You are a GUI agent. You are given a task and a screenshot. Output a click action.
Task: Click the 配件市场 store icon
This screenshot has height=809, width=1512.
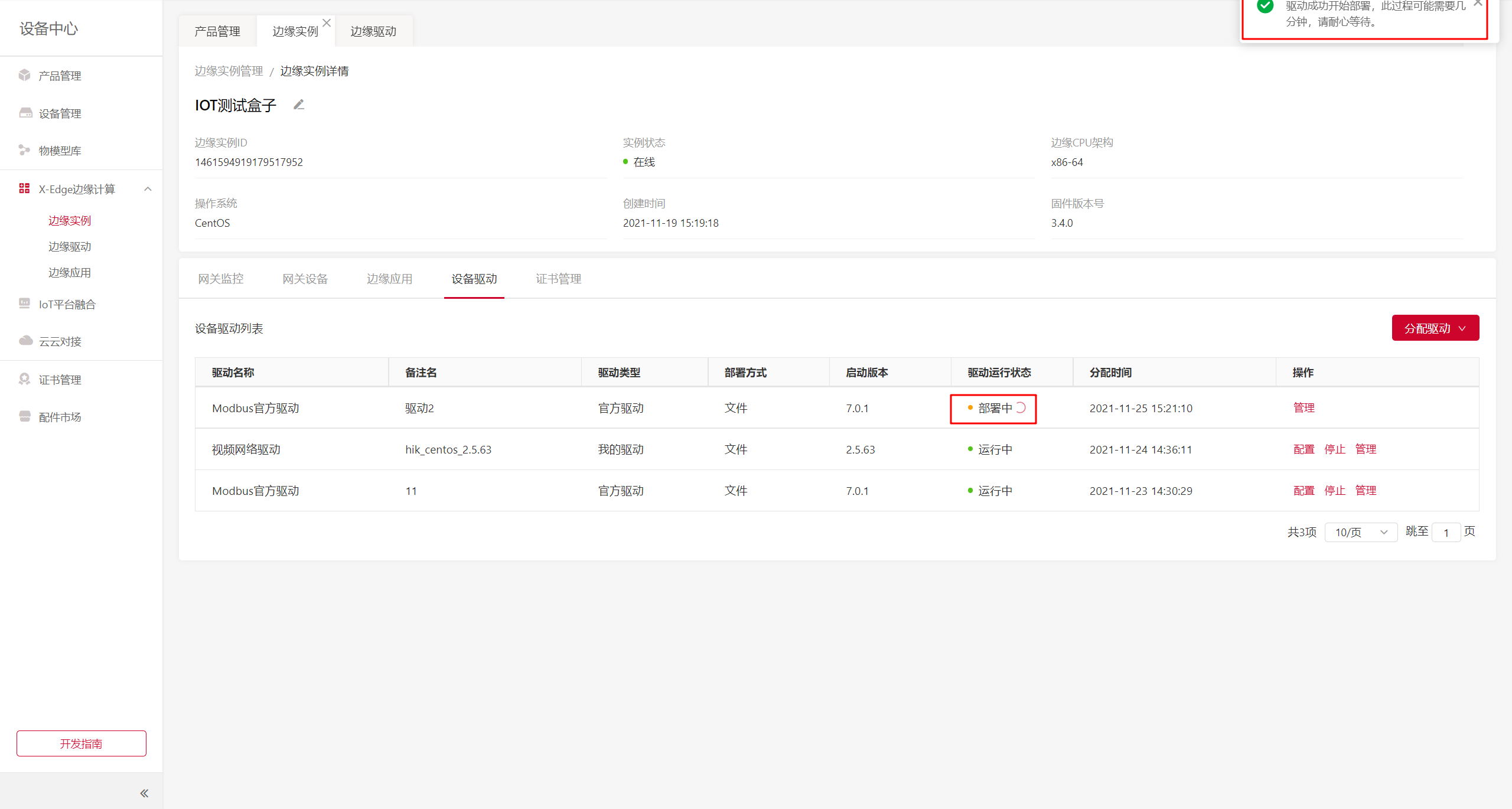pyautogui.click(x=24, y=416)
